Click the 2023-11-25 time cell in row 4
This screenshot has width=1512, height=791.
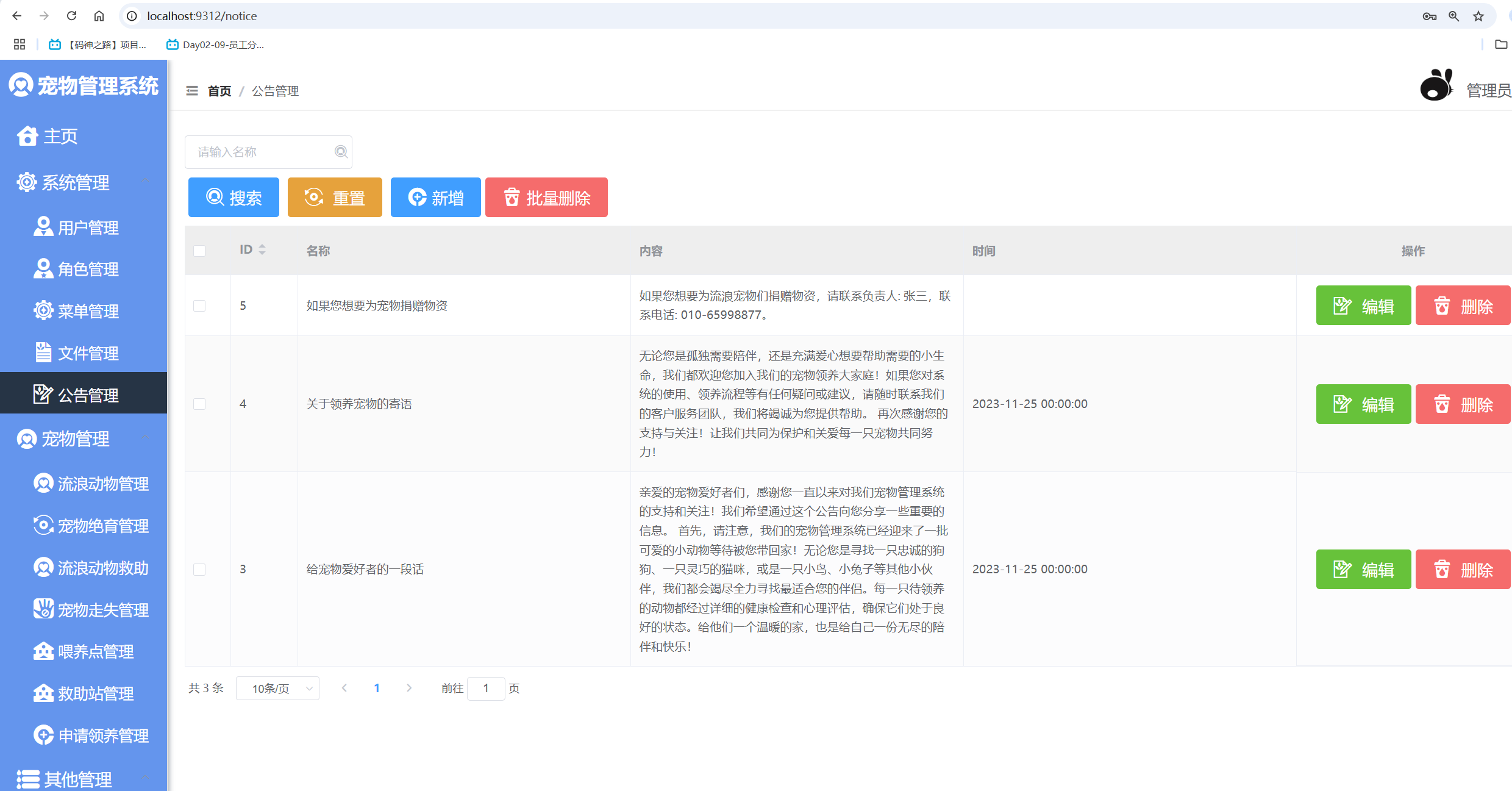pos(1030,404)
